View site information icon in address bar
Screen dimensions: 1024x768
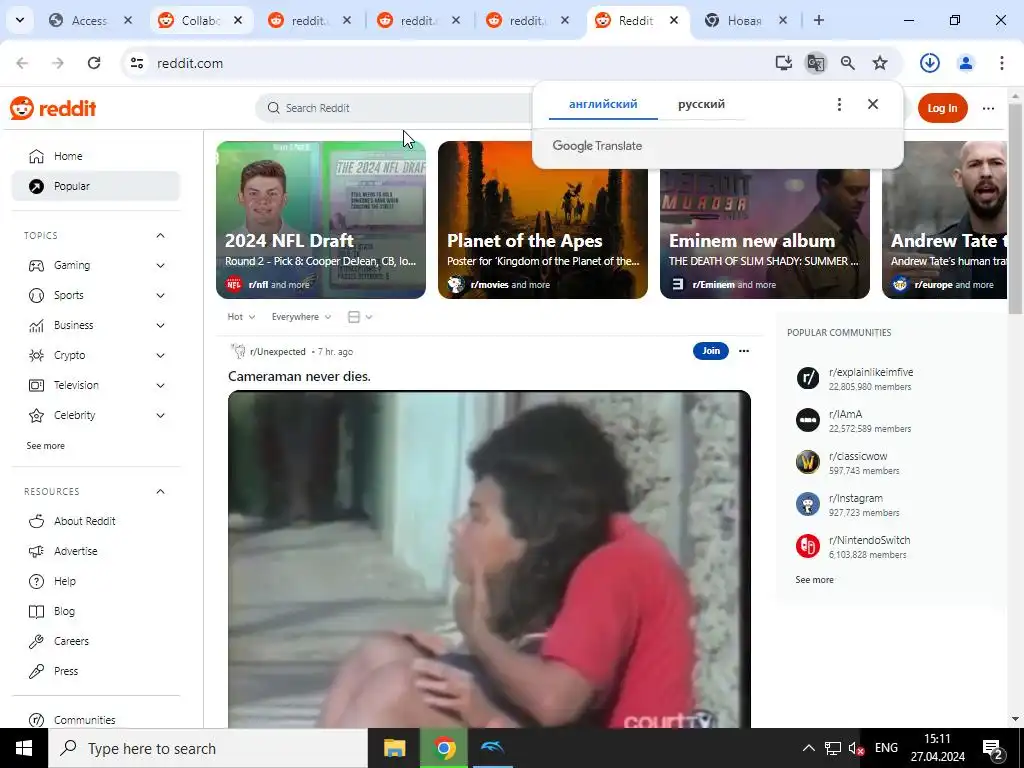pos(137,63)
